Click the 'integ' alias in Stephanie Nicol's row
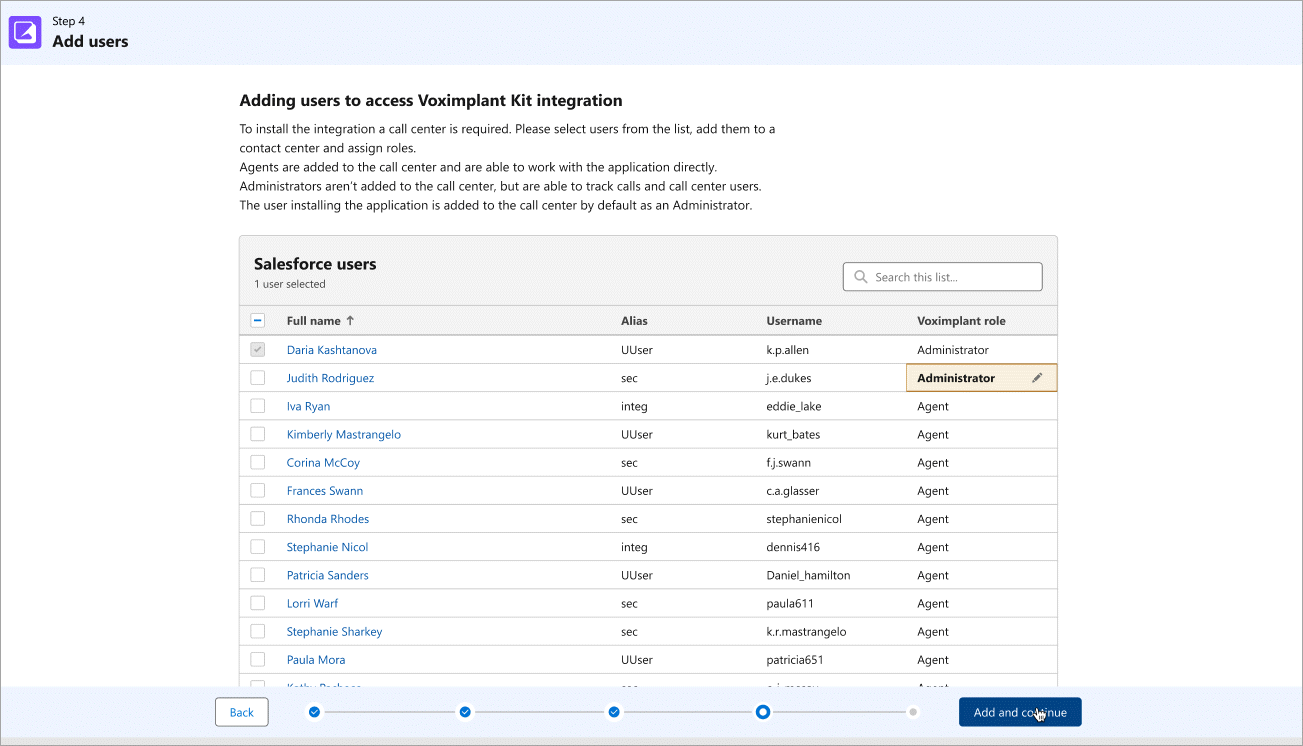 (634, 547)
